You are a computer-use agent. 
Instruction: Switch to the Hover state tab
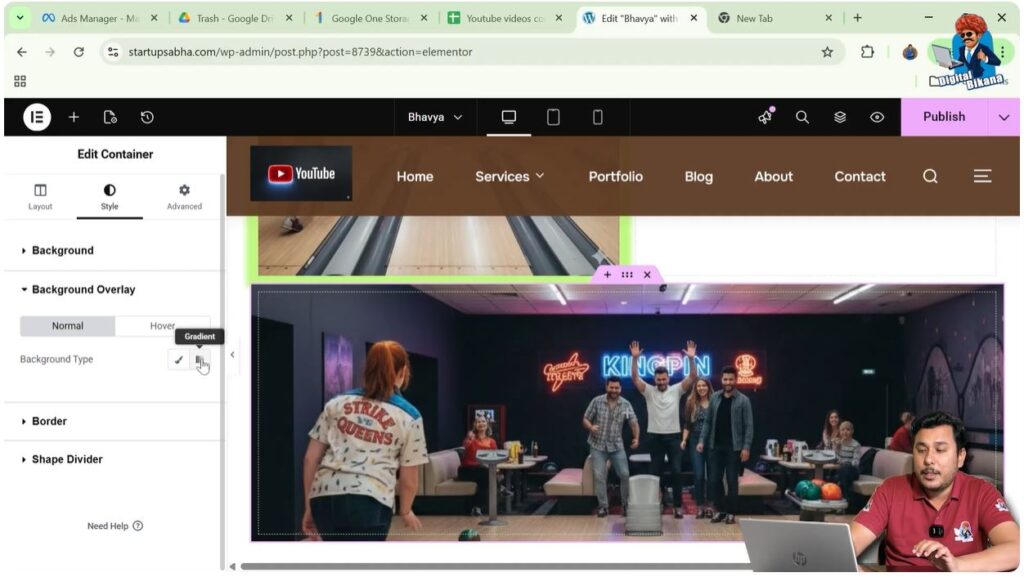[162, 325]
